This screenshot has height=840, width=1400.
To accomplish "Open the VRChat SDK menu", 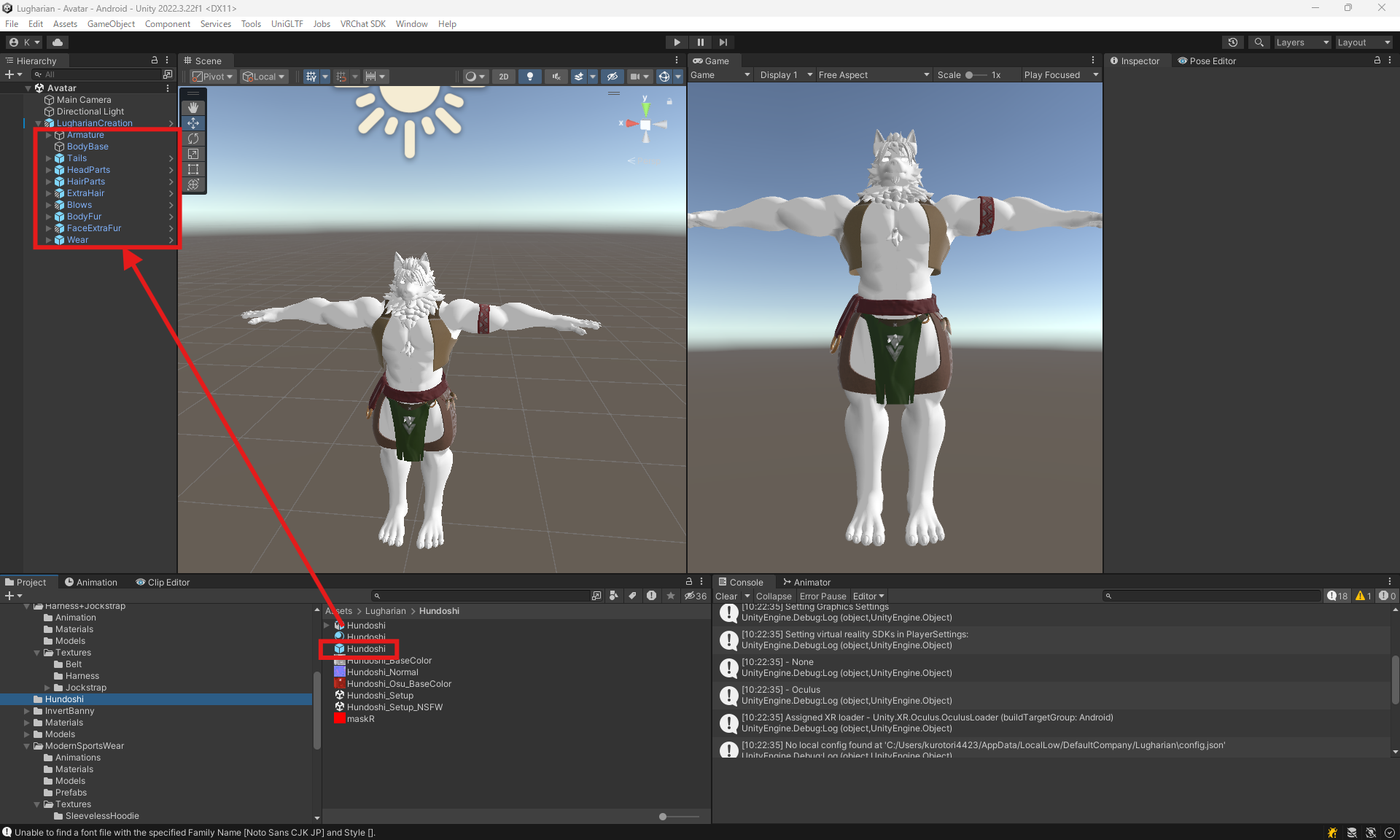I will (362, 24).
